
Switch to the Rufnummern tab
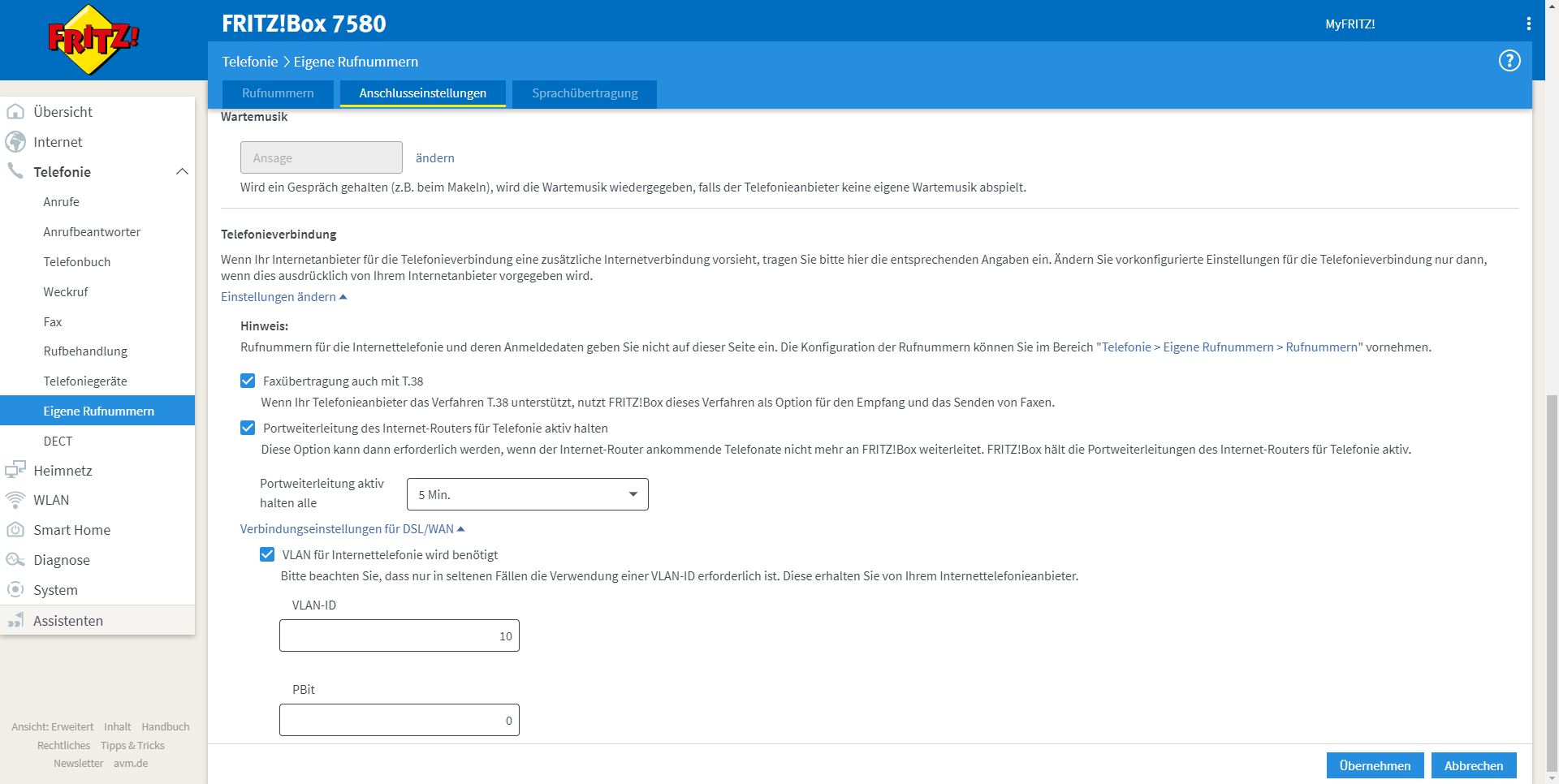pyautogui.click(x=278, y=93)
